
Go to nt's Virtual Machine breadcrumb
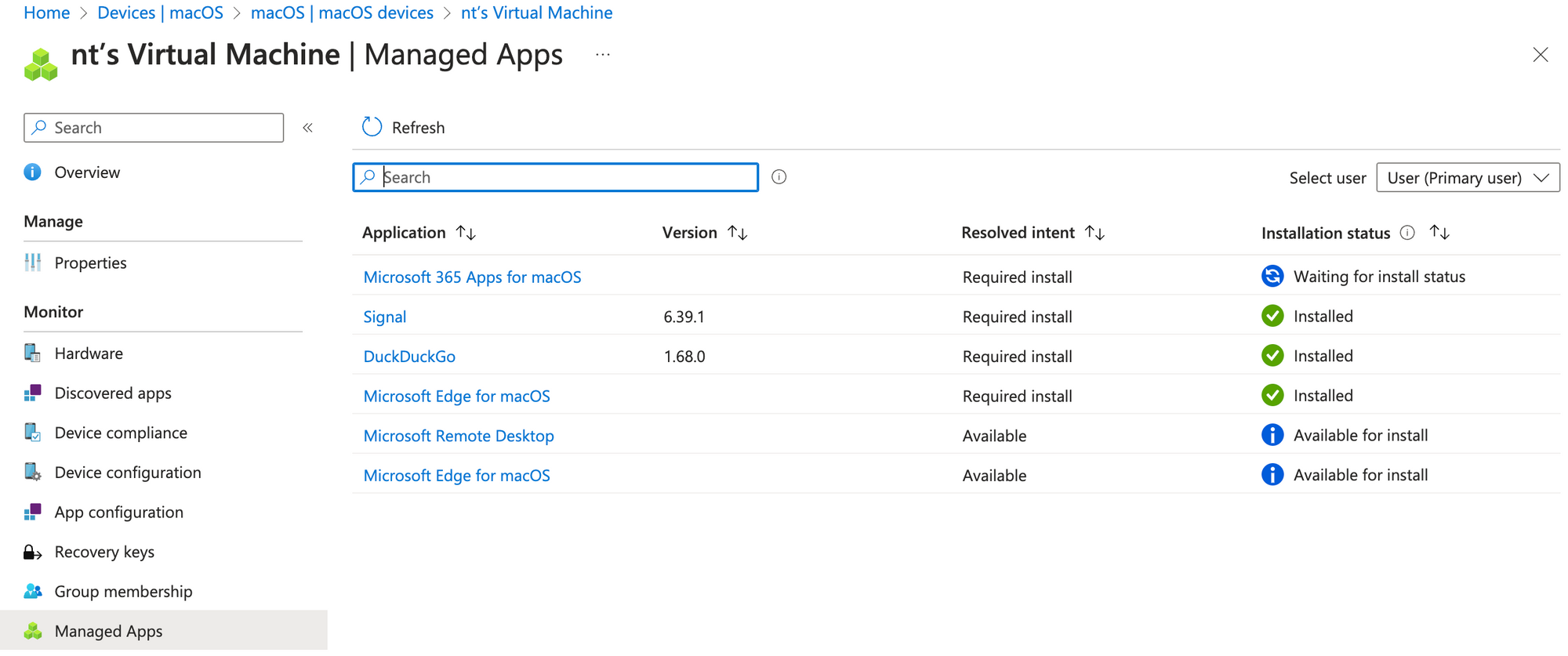tap(536, 13)
